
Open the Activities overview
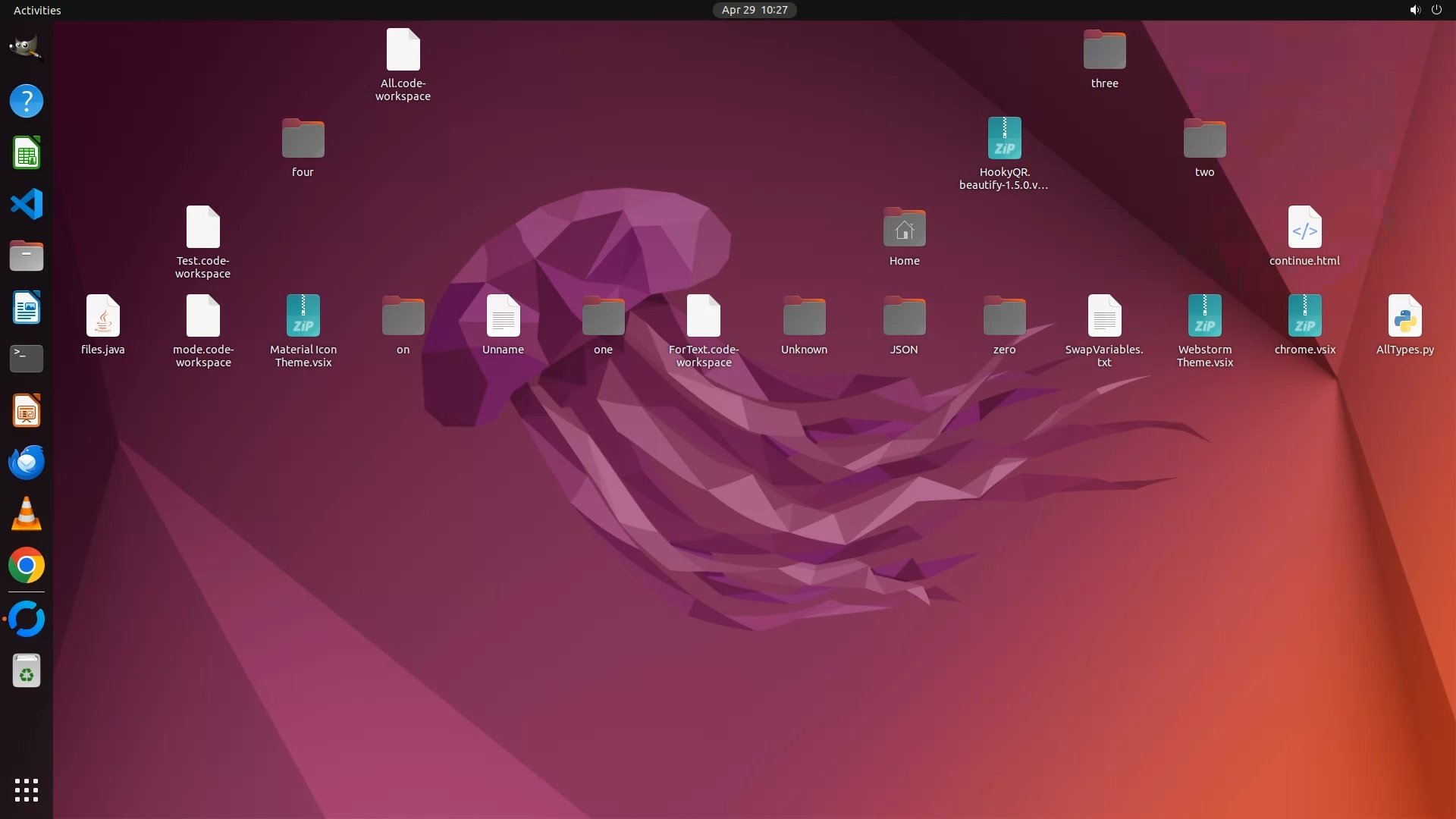click(x=37, y=10)
